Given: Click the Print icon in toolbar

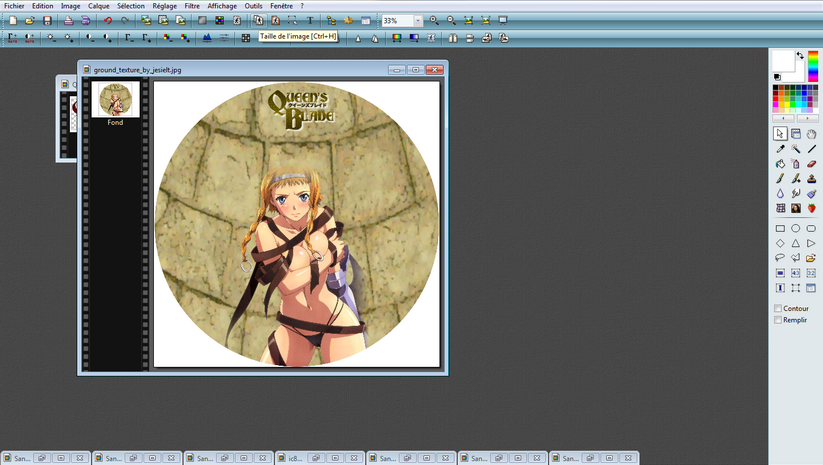Looking at the screenshot, I should [68, 20].
